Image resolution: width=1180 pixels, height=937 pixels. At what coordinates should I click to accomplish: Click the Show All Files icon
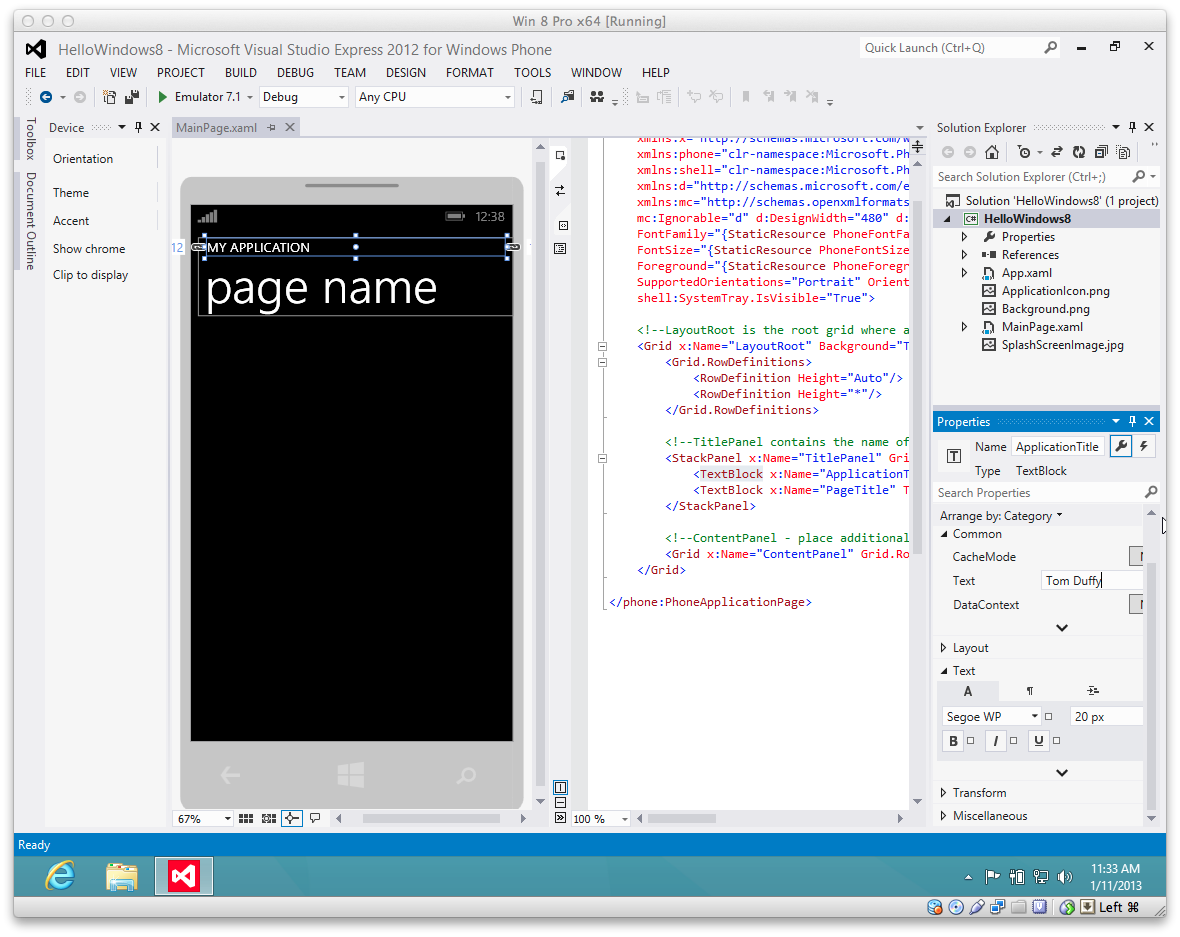pos(1124,153)
